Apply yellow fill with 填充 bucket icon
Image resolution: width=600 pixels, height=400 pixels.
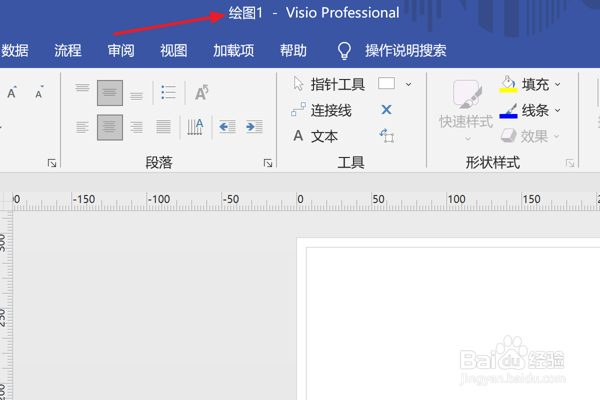coord(508,84)
